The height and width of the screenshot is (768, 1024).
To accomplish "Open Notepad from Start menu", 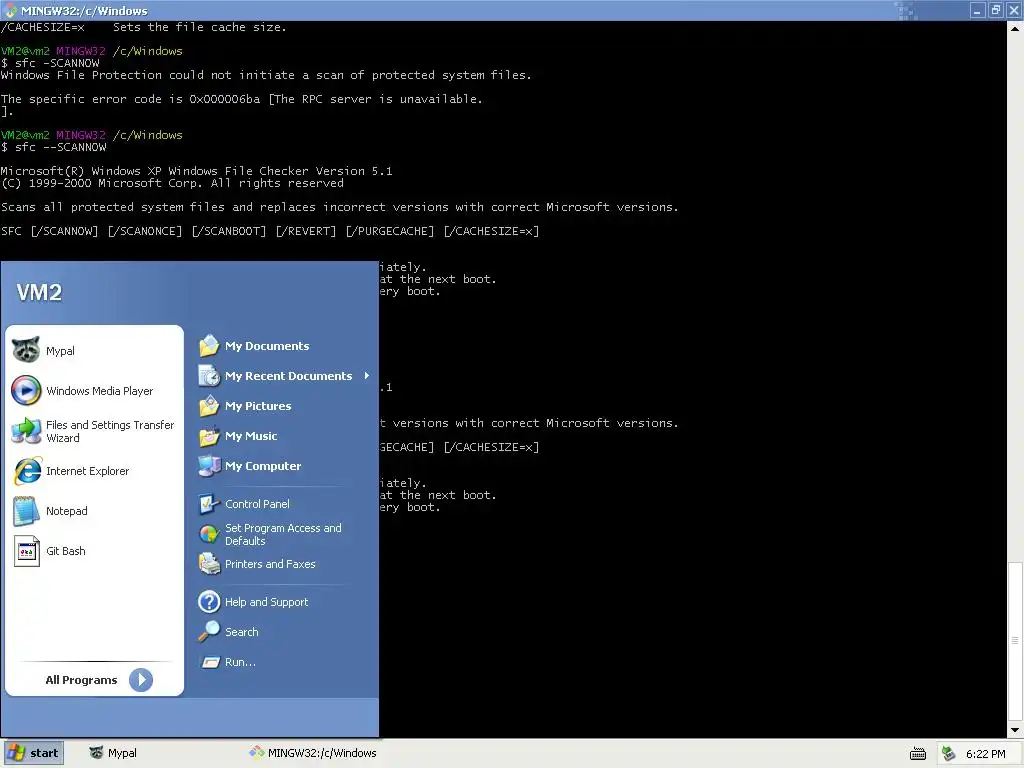I will coord(50,511).
